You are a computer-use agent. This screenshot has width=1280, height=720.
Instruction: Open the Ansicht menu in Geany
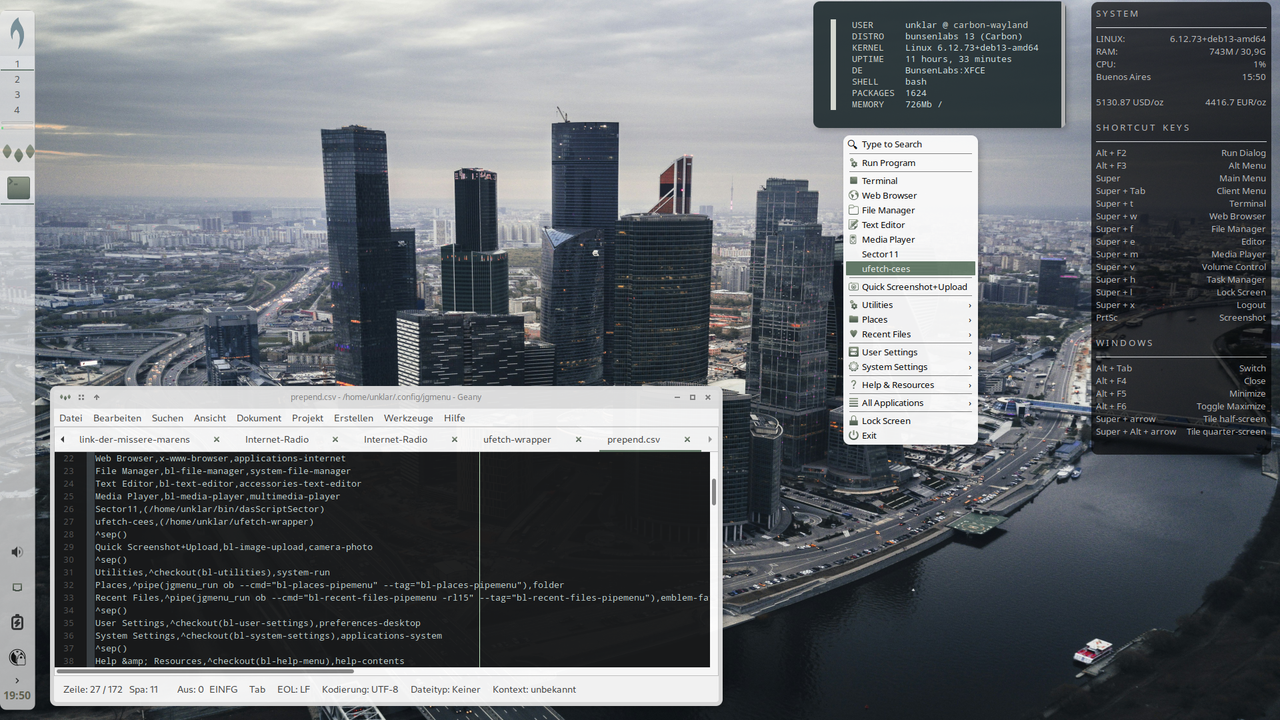(210, 418)
